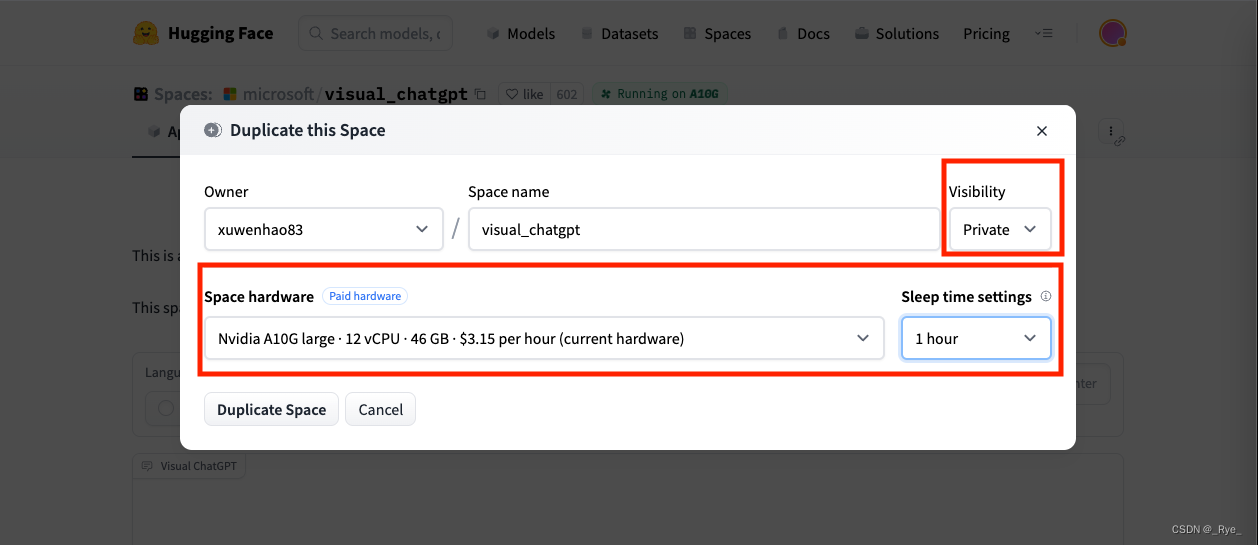Click the Running on A10G status badge
The height and width of the screenshot is (545, 1258).
click(x=660, y=94)
